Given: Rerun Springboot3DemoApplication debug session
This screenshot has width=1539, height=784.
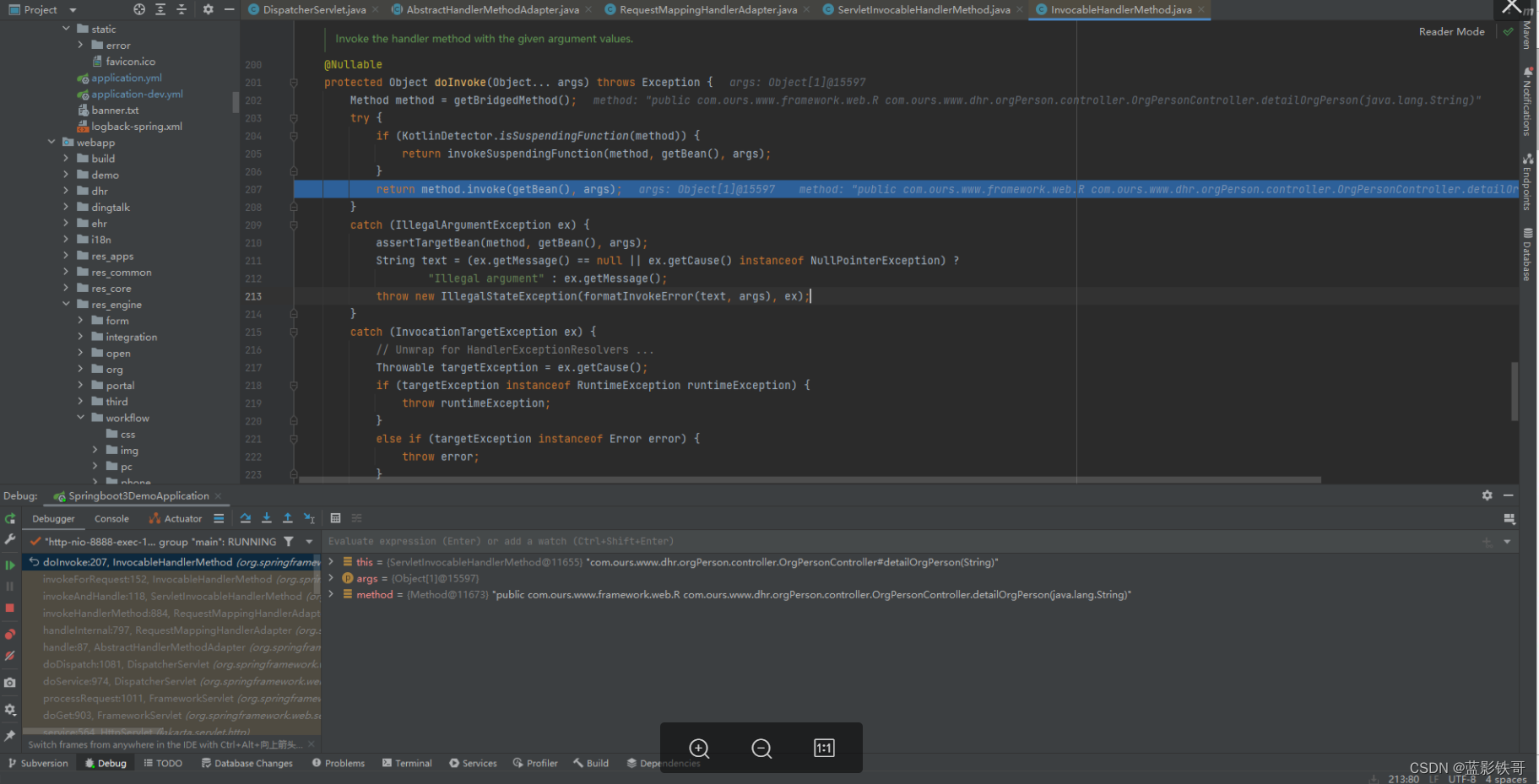Looking at the screenshot, I should point(10,519).
